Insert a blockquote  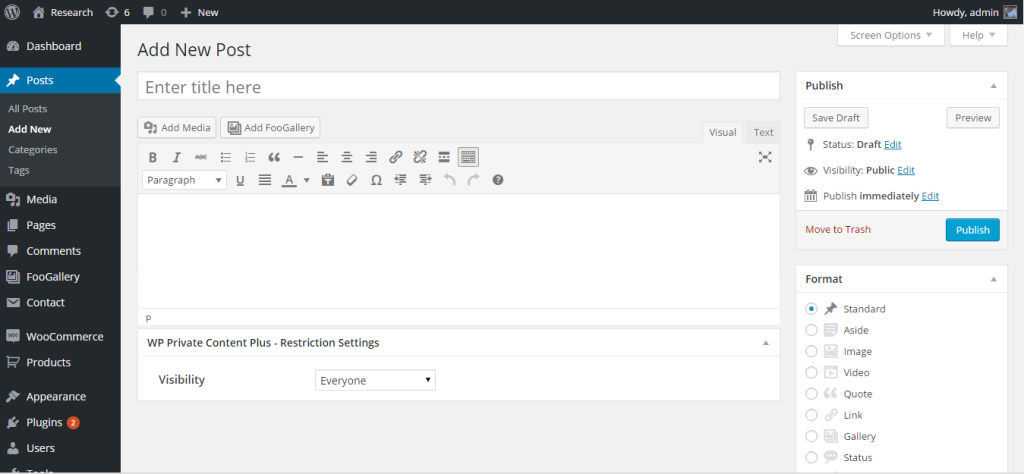click(274, 157)
